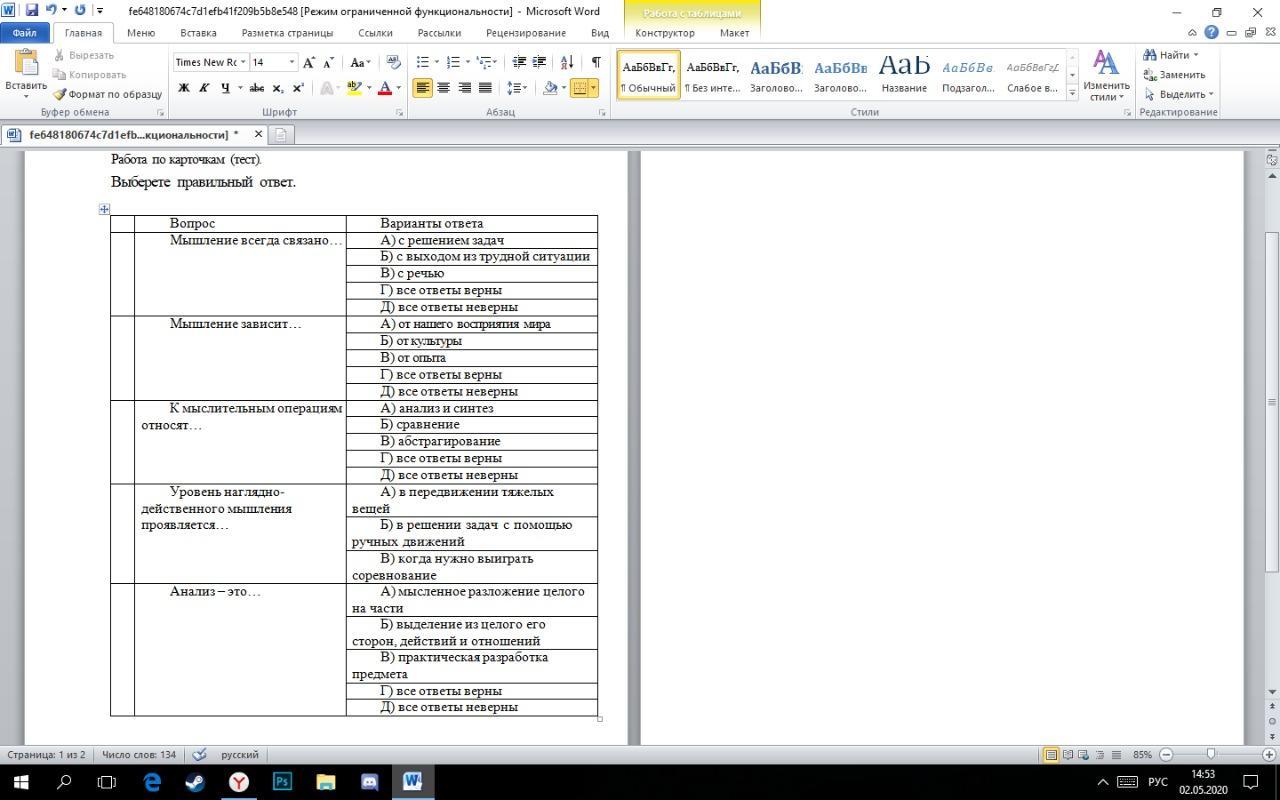Toggle center alignment
Screen dimensions: 1280x800
(x=443, y=88)
